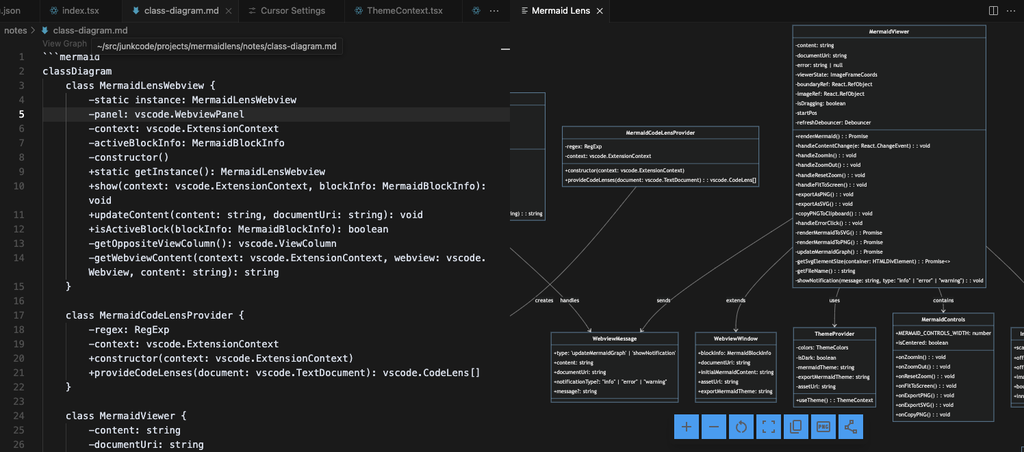Click the WebviewMessage class box title
The height and width of the screenshot is (452, 1024).
[615, 339]
